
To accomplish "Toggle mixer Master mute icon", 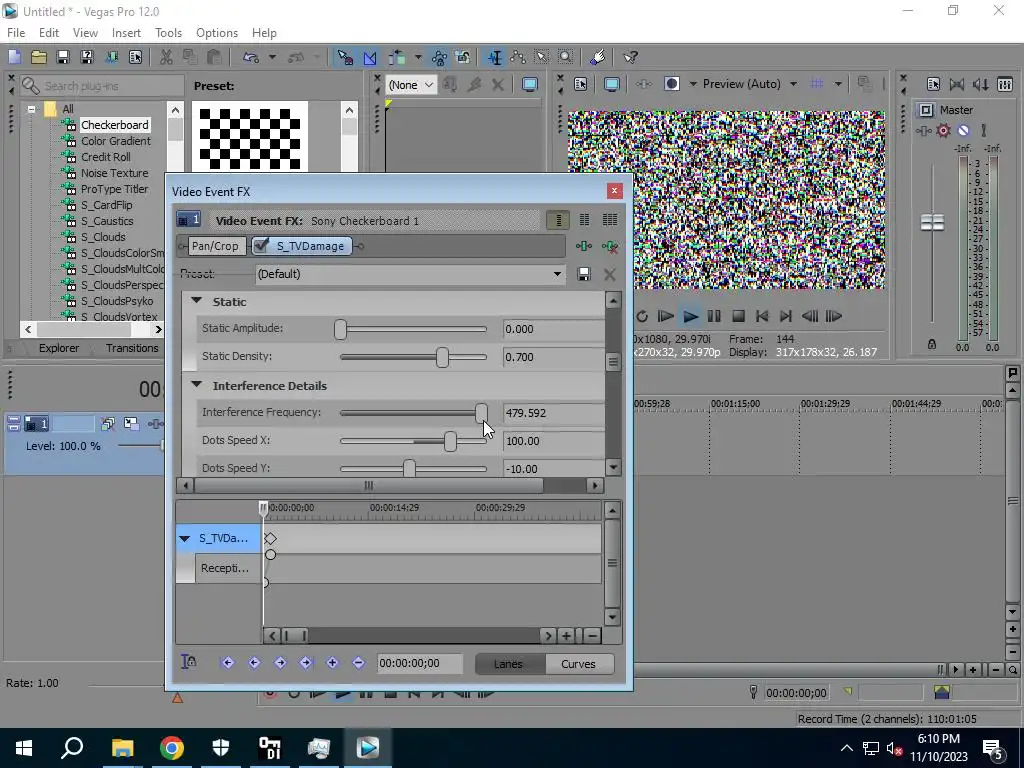I will point(963,131).
